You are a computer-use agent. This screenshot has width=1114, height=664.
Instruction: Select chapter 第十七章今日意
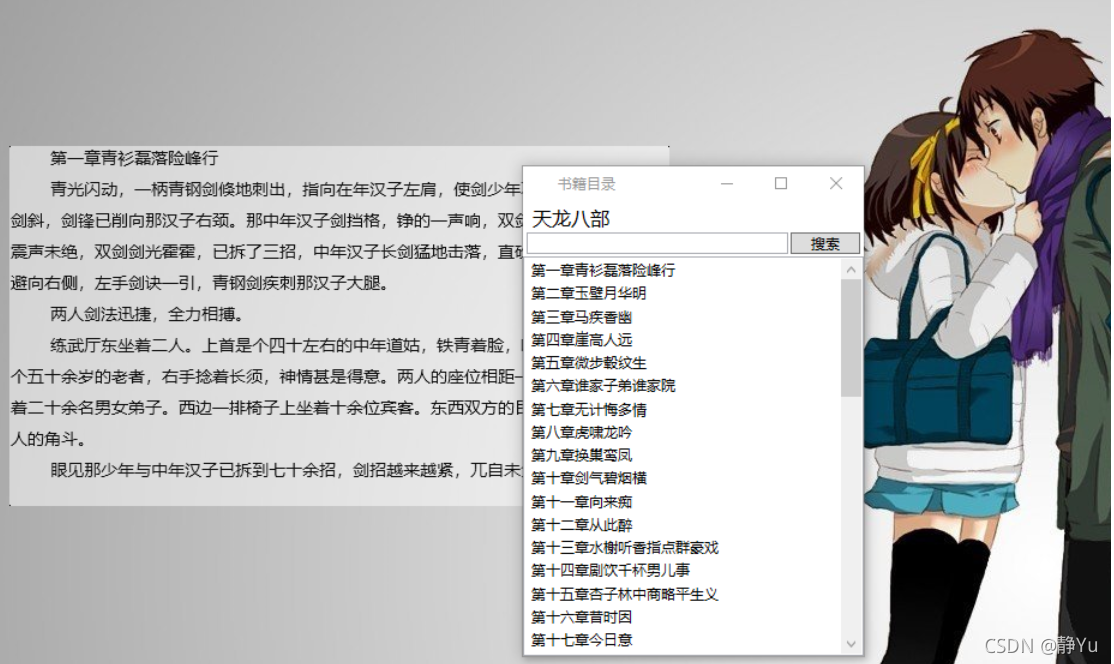(581, 640)
